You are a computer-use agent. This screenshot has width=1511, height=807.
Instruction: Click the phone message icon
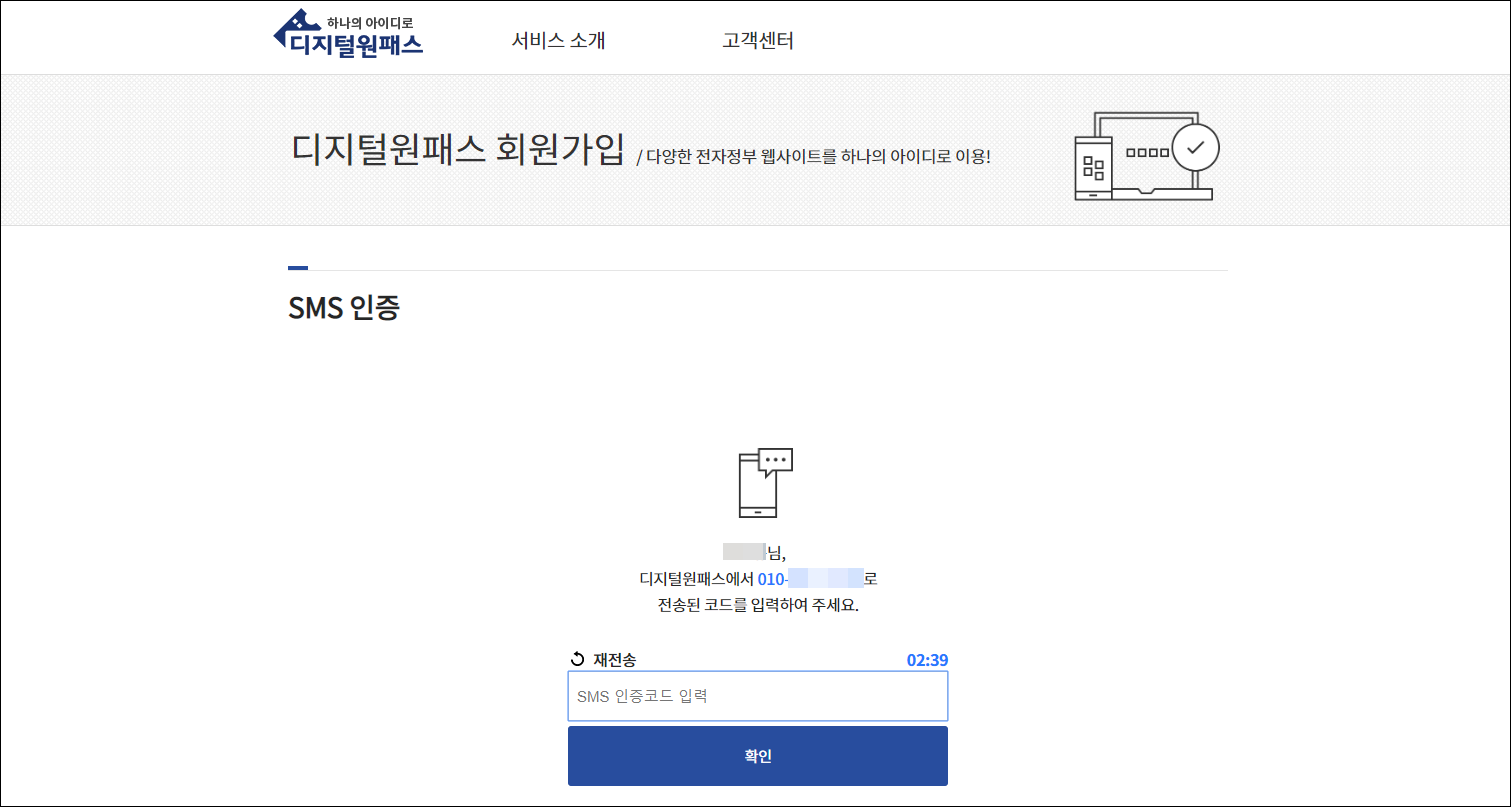click(765, 482)
